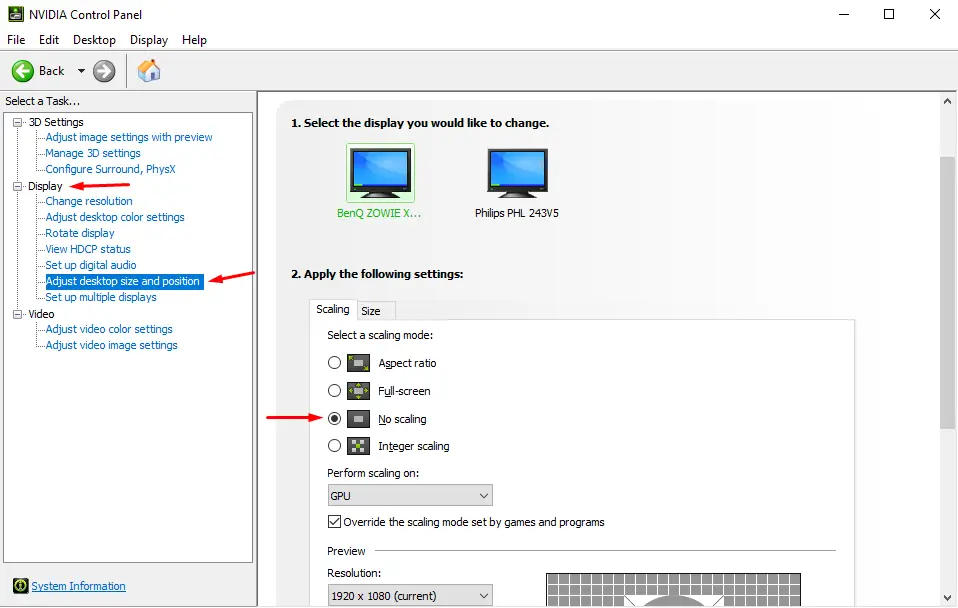Open Set up digital audio task

click(90, 265)
